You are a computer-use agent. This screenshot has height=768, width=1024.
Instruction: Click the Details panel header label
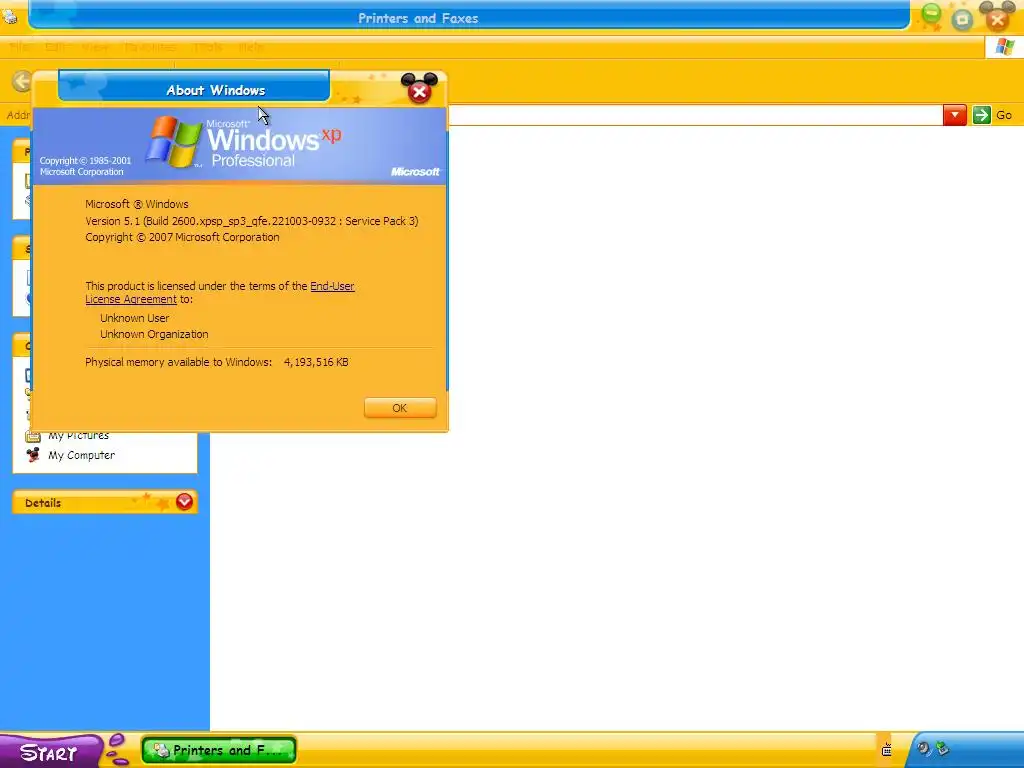tap(42, 503)
